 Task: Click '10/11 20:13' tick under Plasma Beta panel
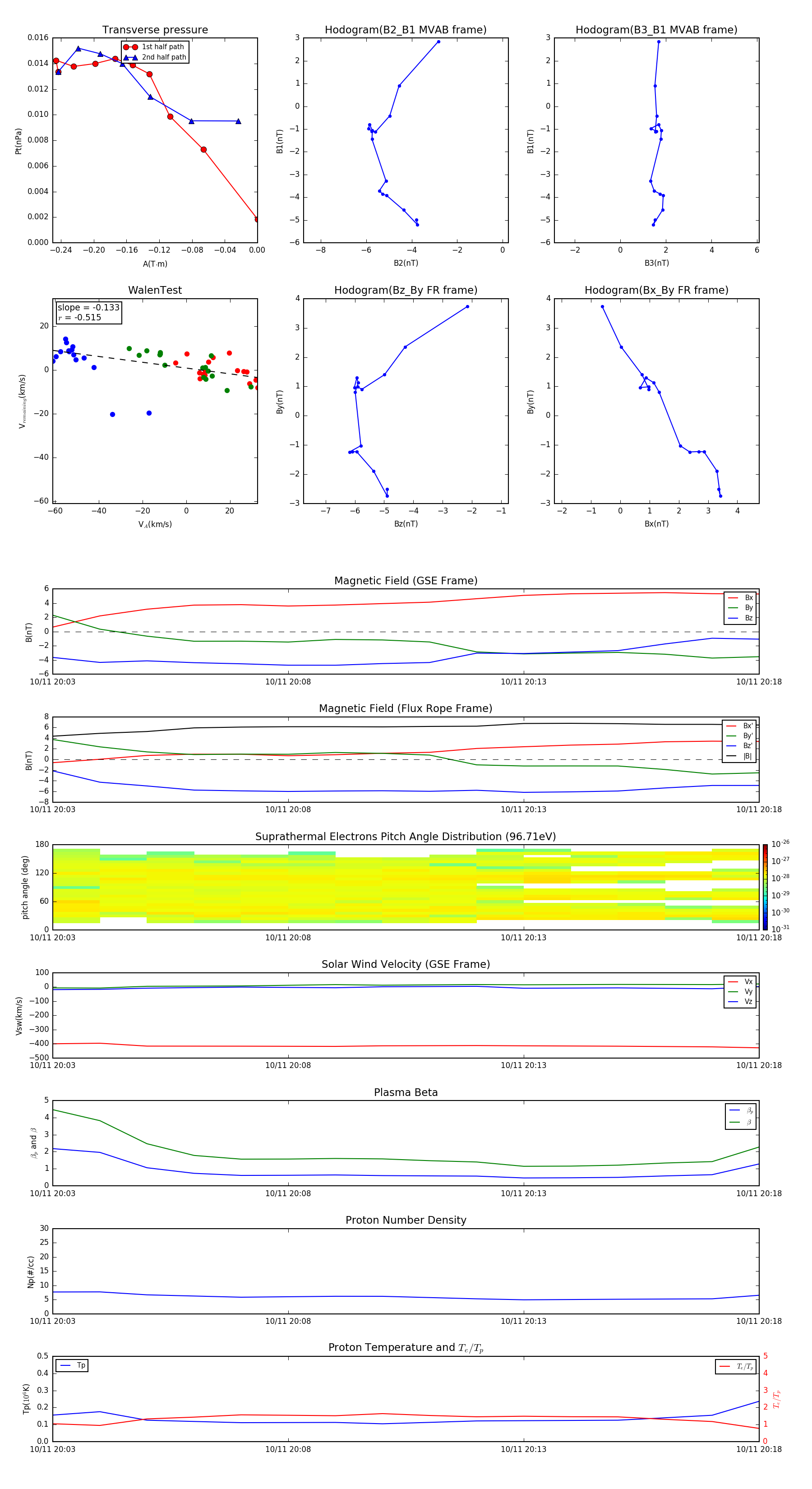click(x=523, y=1193)
